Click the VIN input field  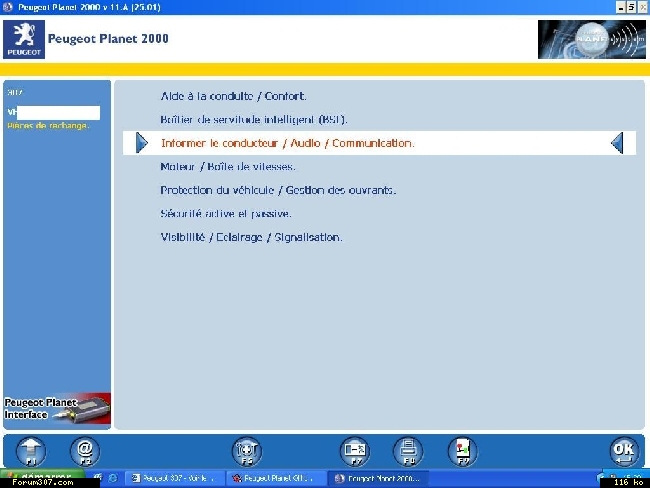pos(58,113)
